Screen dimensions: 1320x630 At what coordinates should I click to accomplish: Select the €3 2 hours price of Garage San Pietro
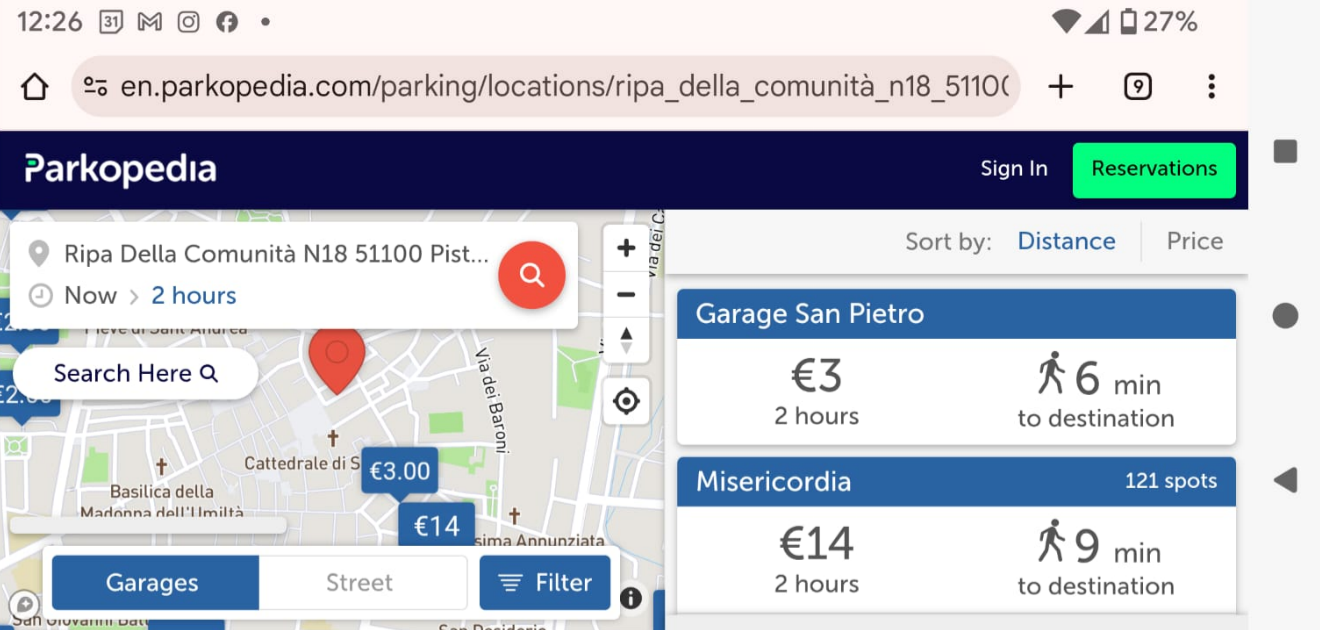(x=817, y=391)
